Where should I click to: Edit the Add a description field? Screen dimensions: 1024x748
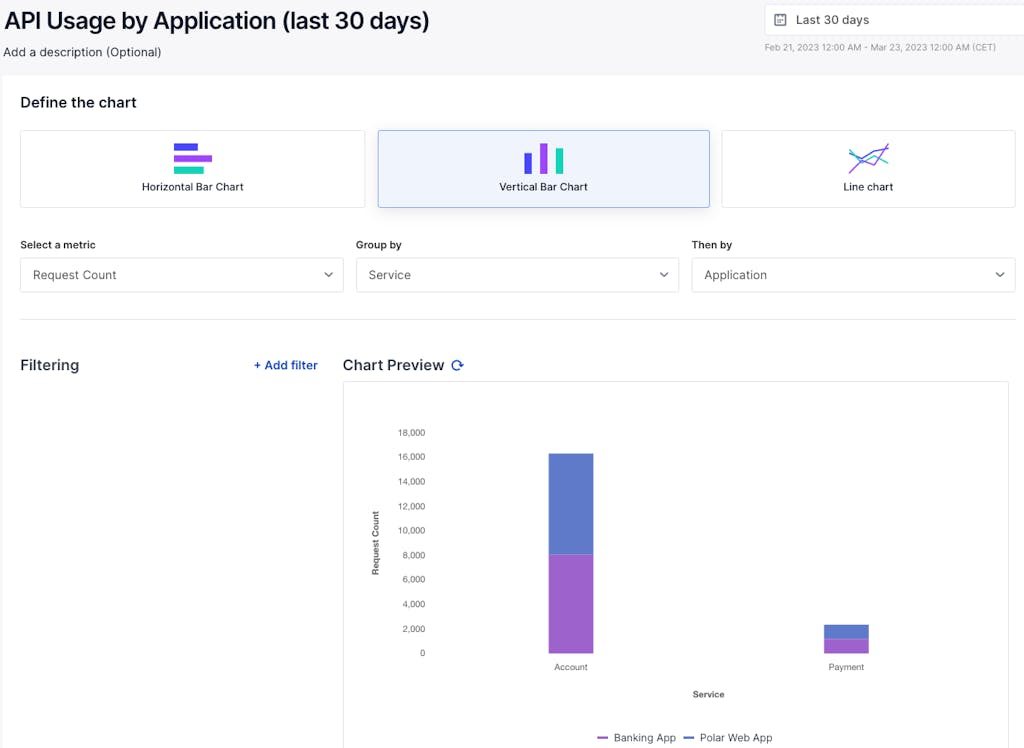tap(82, 52)
